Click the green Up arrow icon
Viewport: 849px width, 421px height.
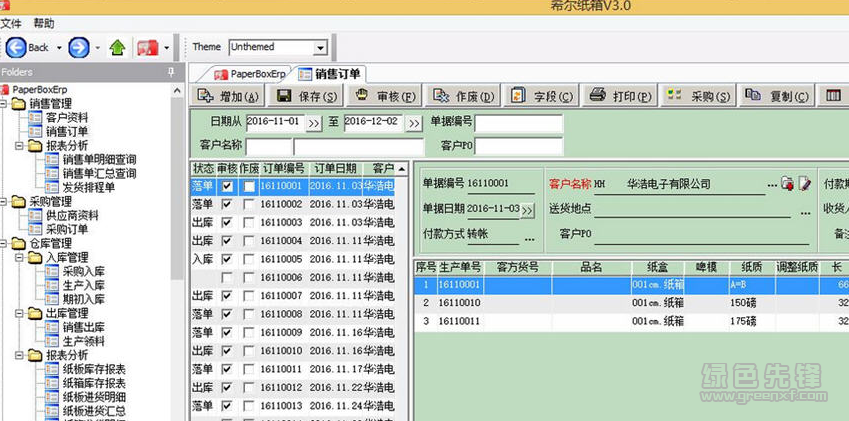click(x=117, y=48)
